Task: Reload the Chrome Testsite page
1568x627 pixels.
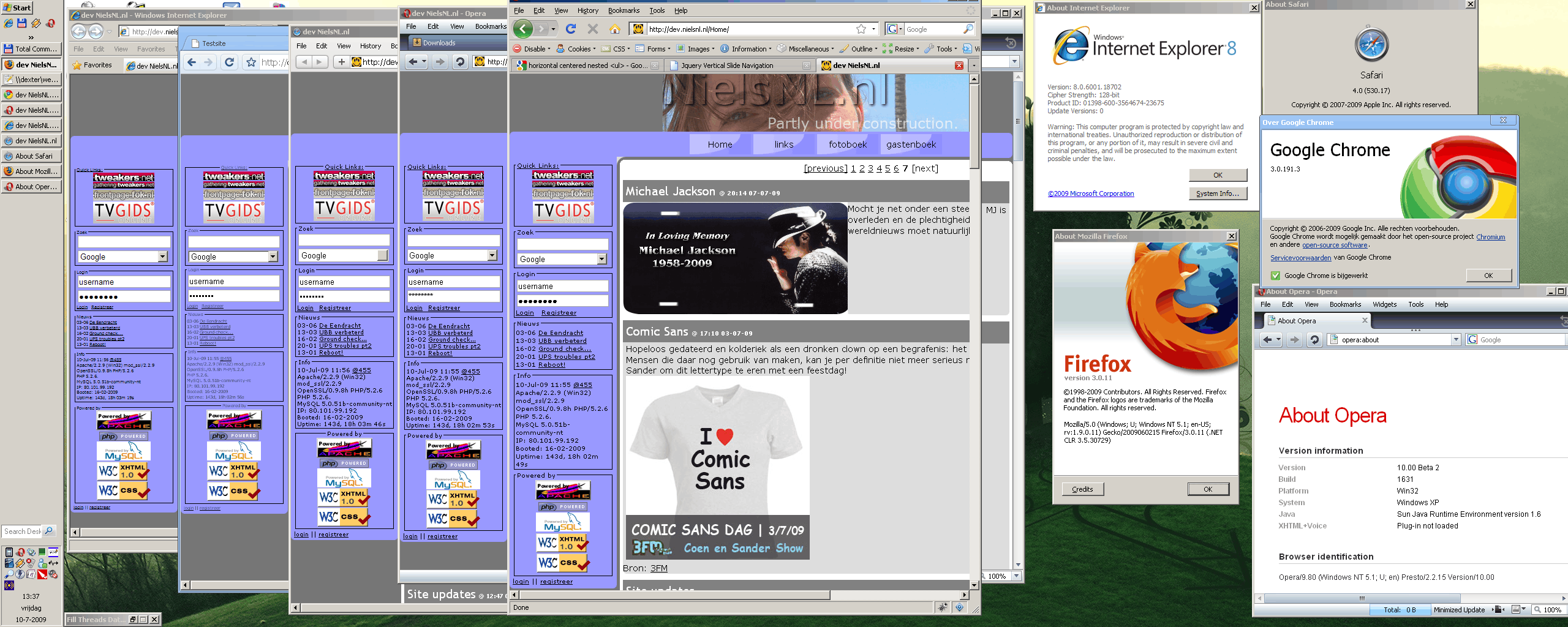Action: 229,62
